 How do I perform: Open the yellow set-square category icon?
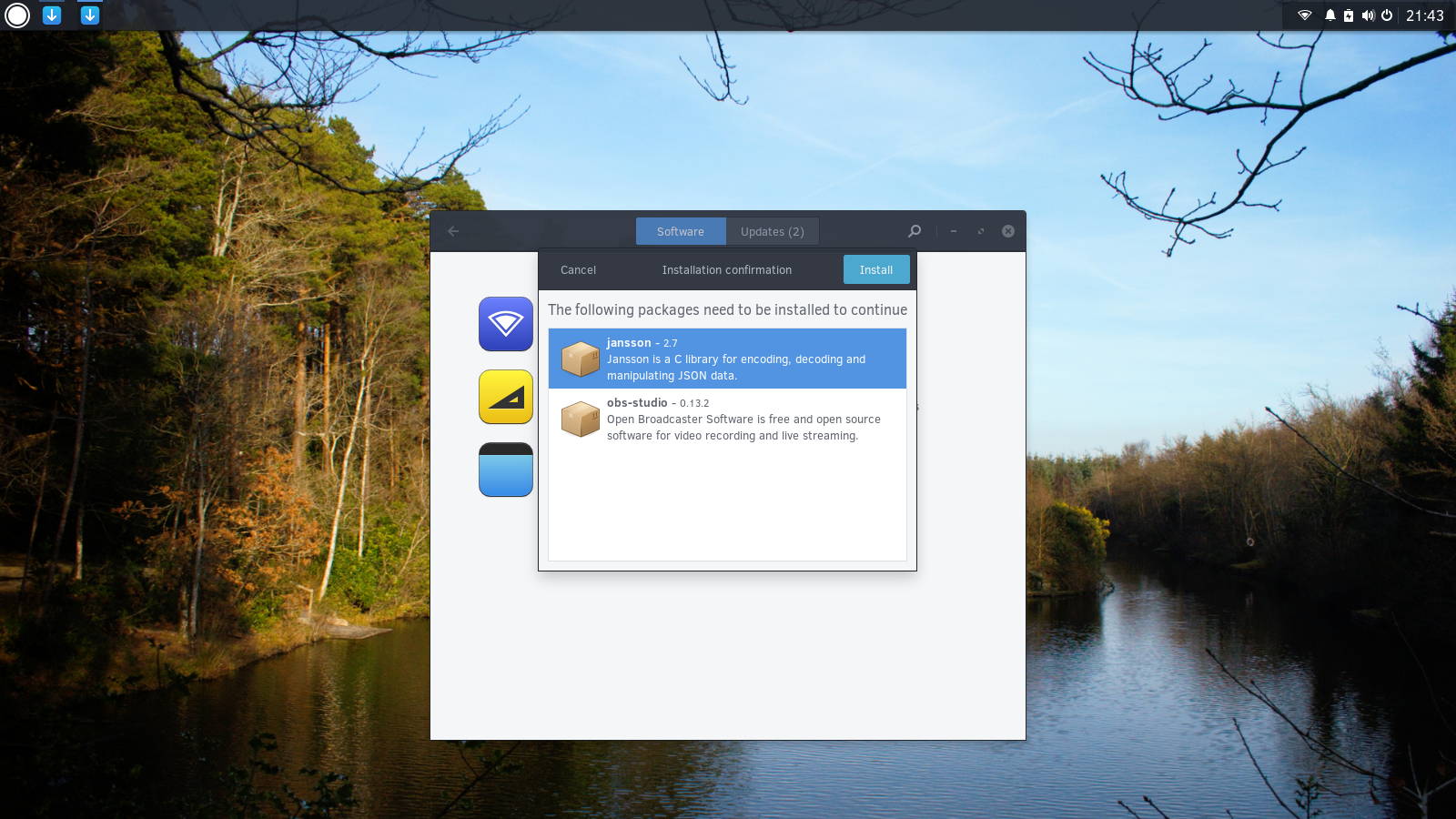click(x=506, y=397)
